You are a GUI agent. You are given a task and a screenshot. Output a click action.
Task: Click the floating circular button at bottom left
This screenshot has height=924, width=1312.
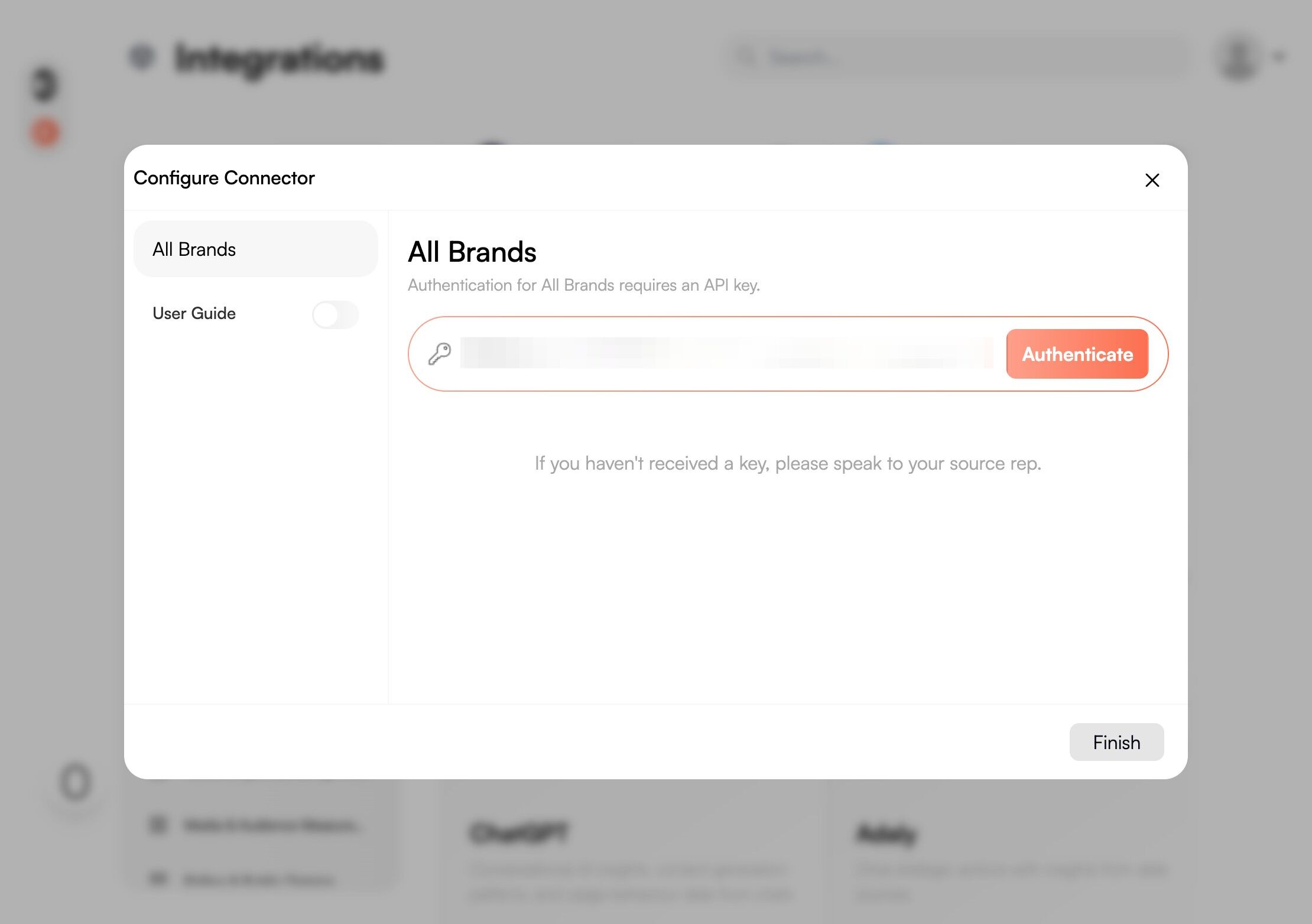pos(76,782)
